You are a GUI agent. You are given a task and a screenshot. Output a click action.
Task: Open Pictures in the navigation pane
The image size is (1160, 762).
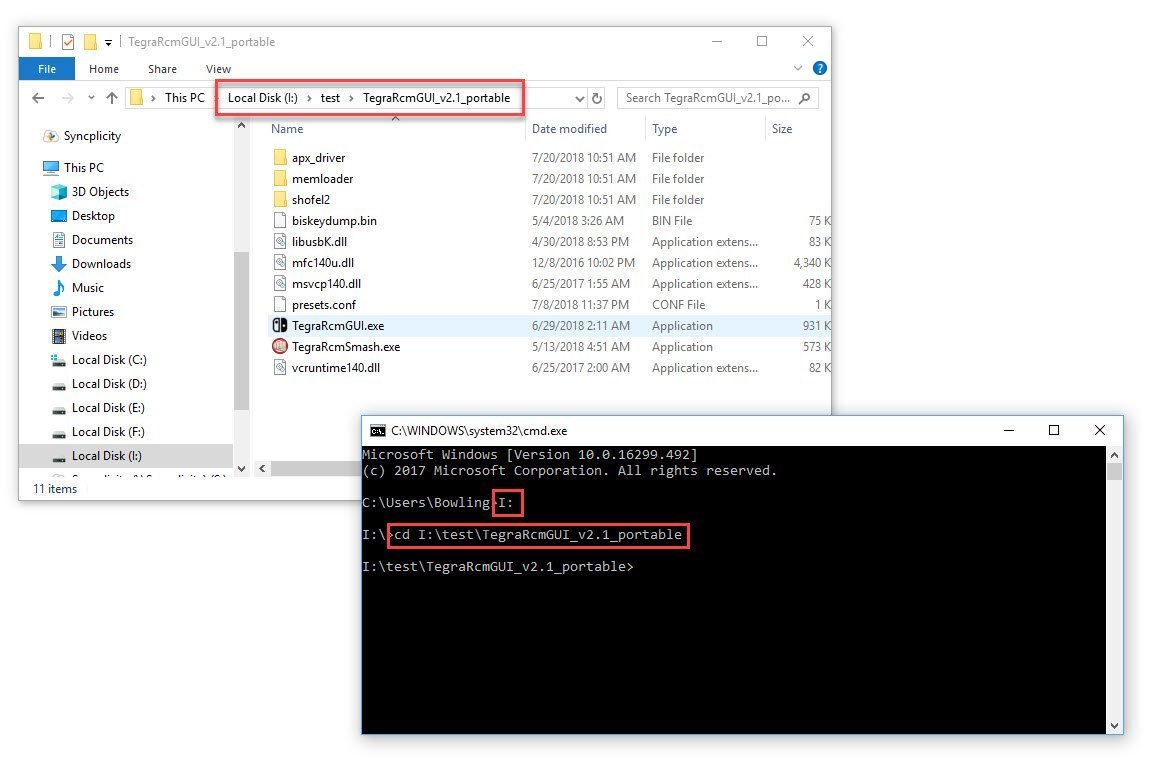[82, 312]
